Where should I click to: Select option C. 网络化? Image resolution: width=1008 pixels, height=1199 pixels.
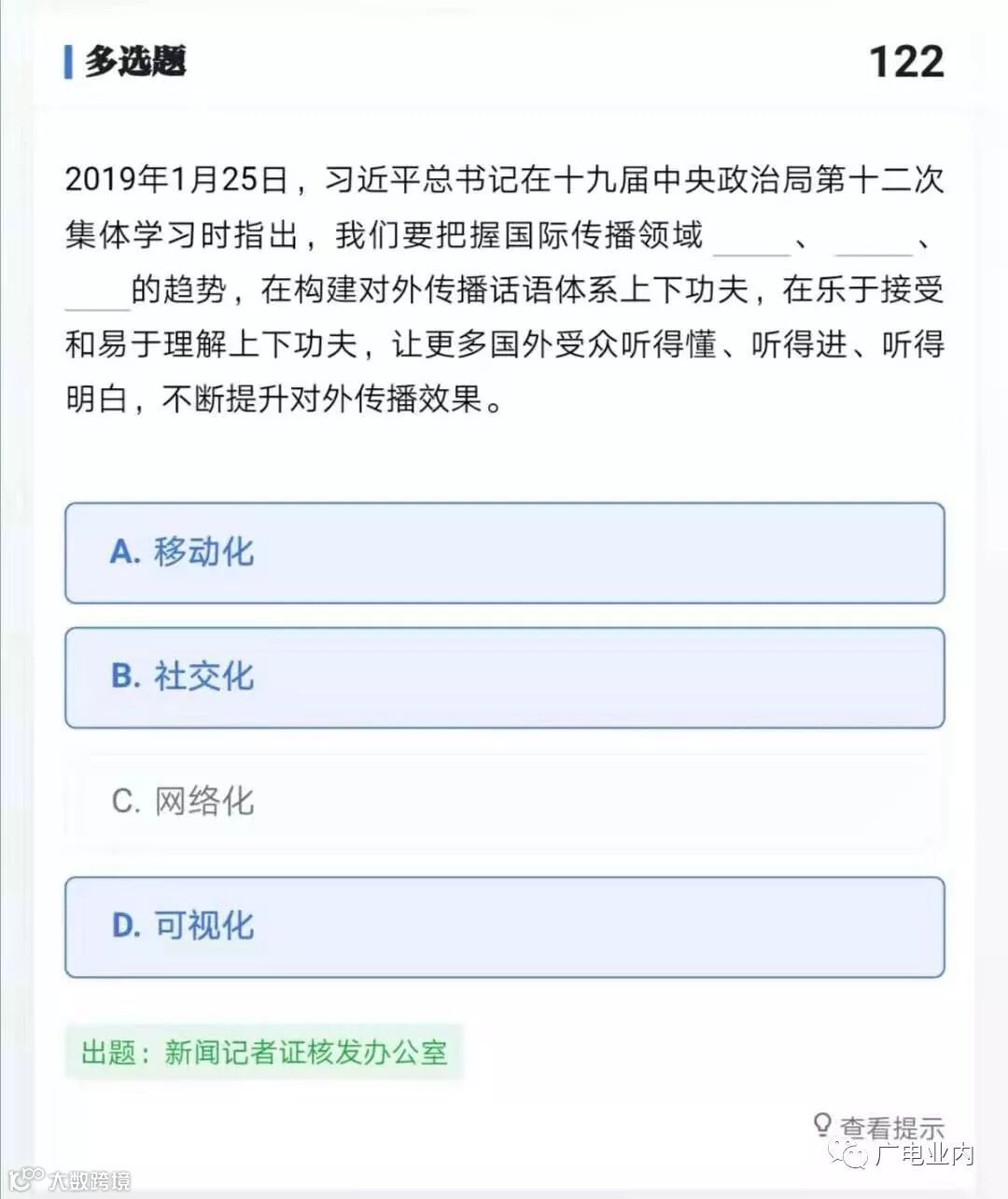504,802
